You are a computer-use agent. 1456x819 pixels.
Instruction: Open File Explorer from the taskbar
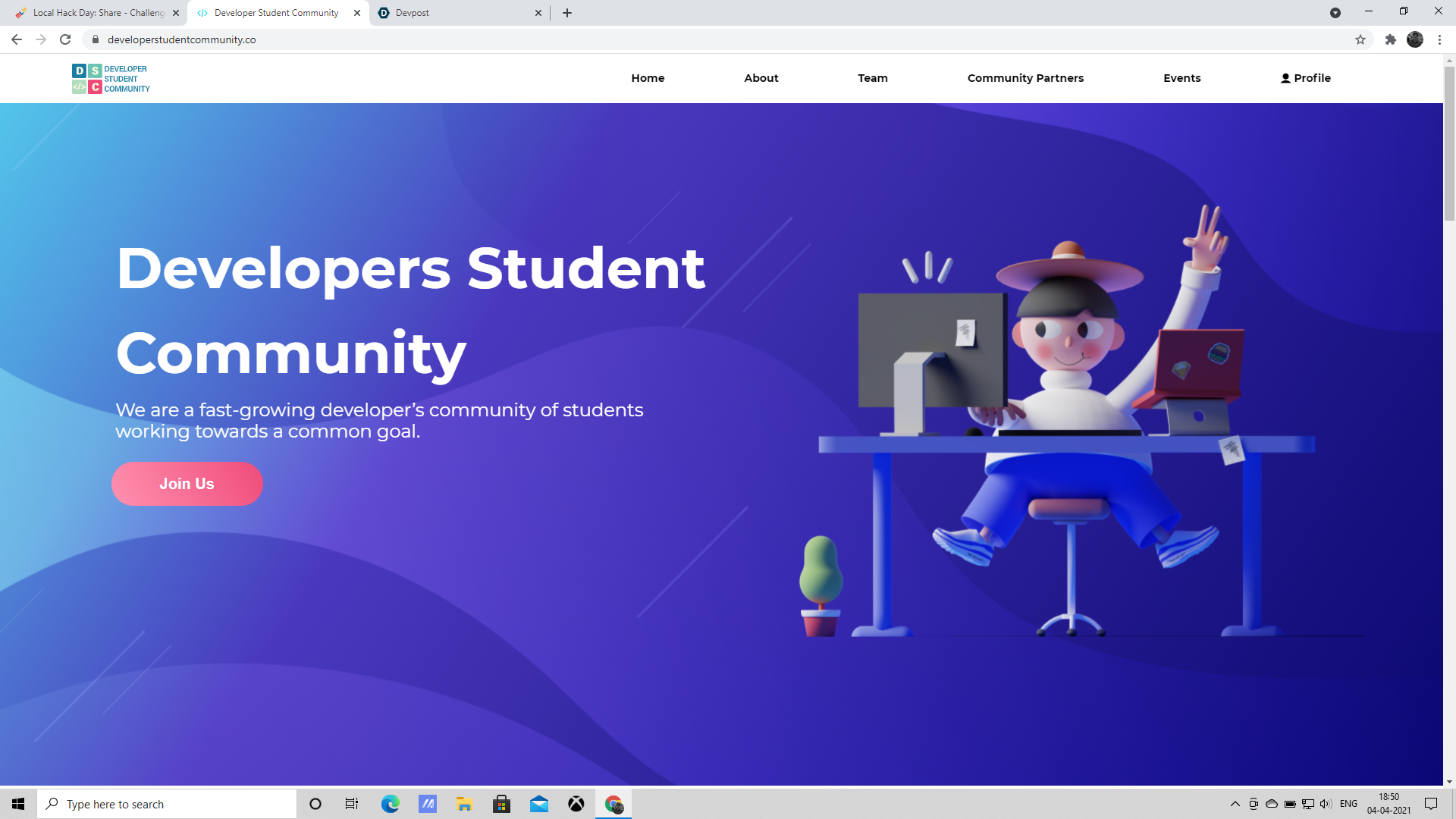coord(464,804)
